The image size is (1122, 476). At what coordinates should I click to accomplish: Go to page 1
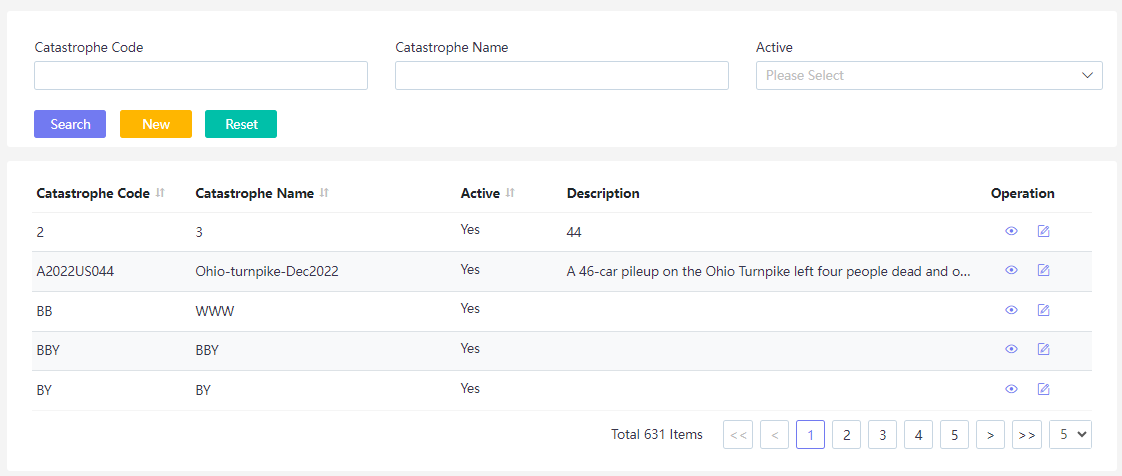[811, 434]
